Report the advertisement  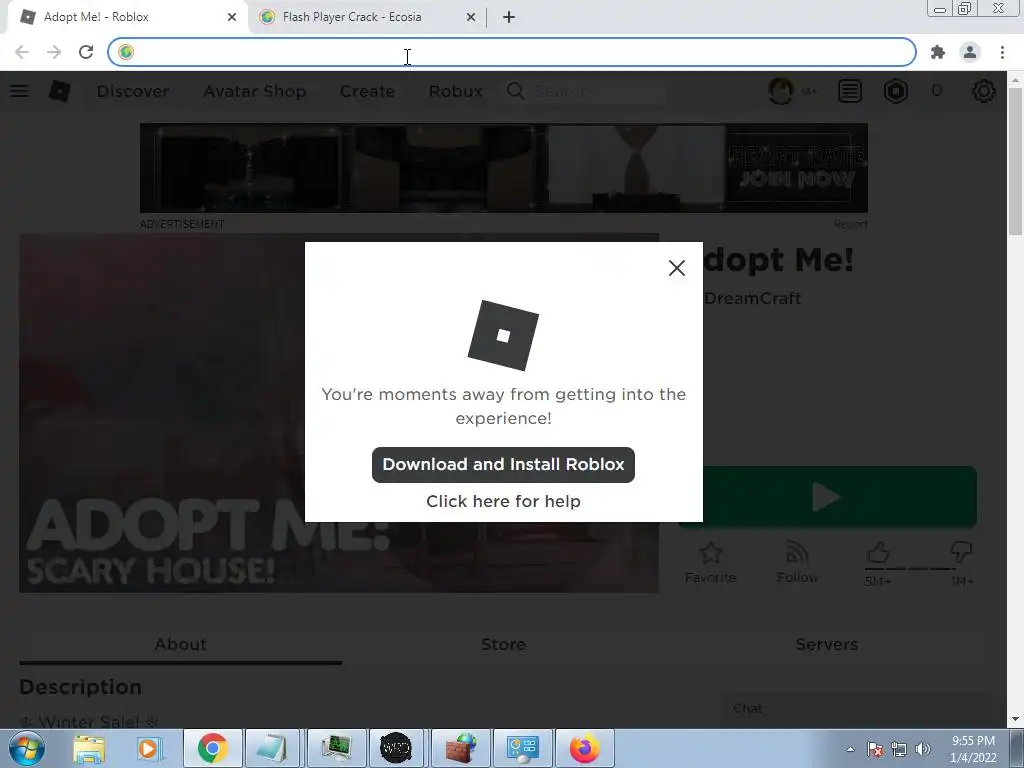tap(850, 224)
